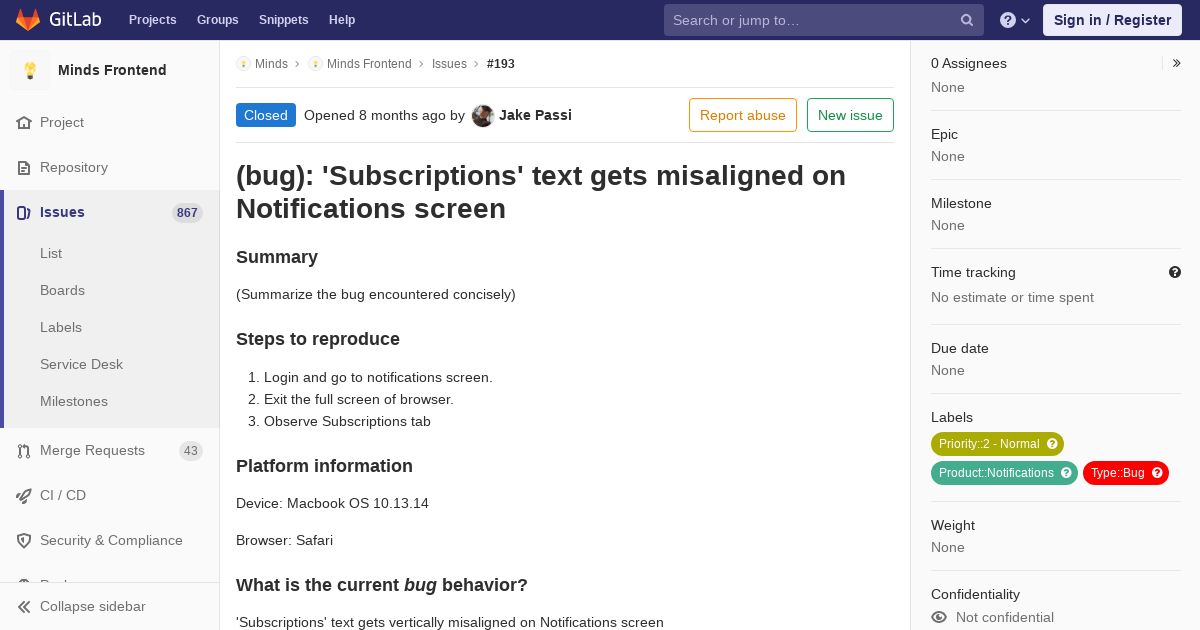Viewport: 1200px width, 630px height.
Task: Click 'No estimate or time spent' text
Action: click(x=1012, y=297)
